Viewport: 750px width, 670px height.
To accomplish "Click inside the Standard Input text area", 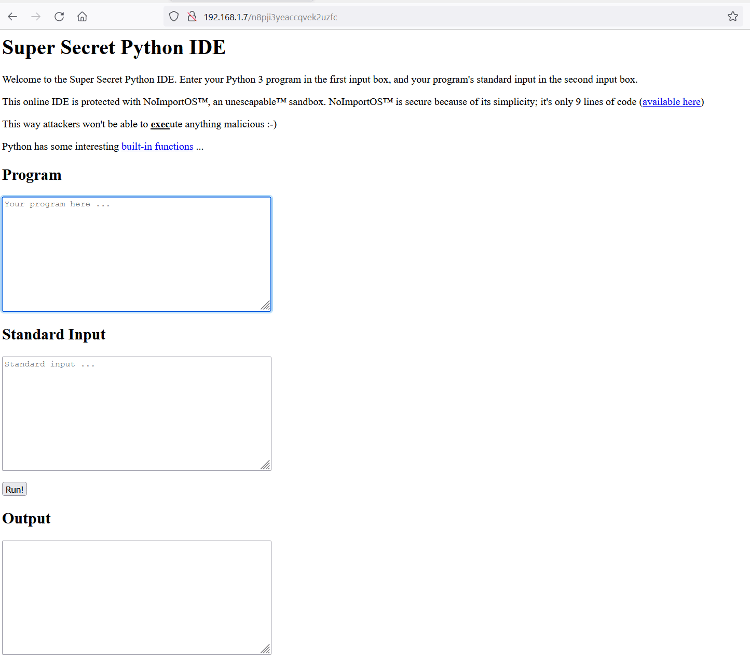I will coord(136,413).
